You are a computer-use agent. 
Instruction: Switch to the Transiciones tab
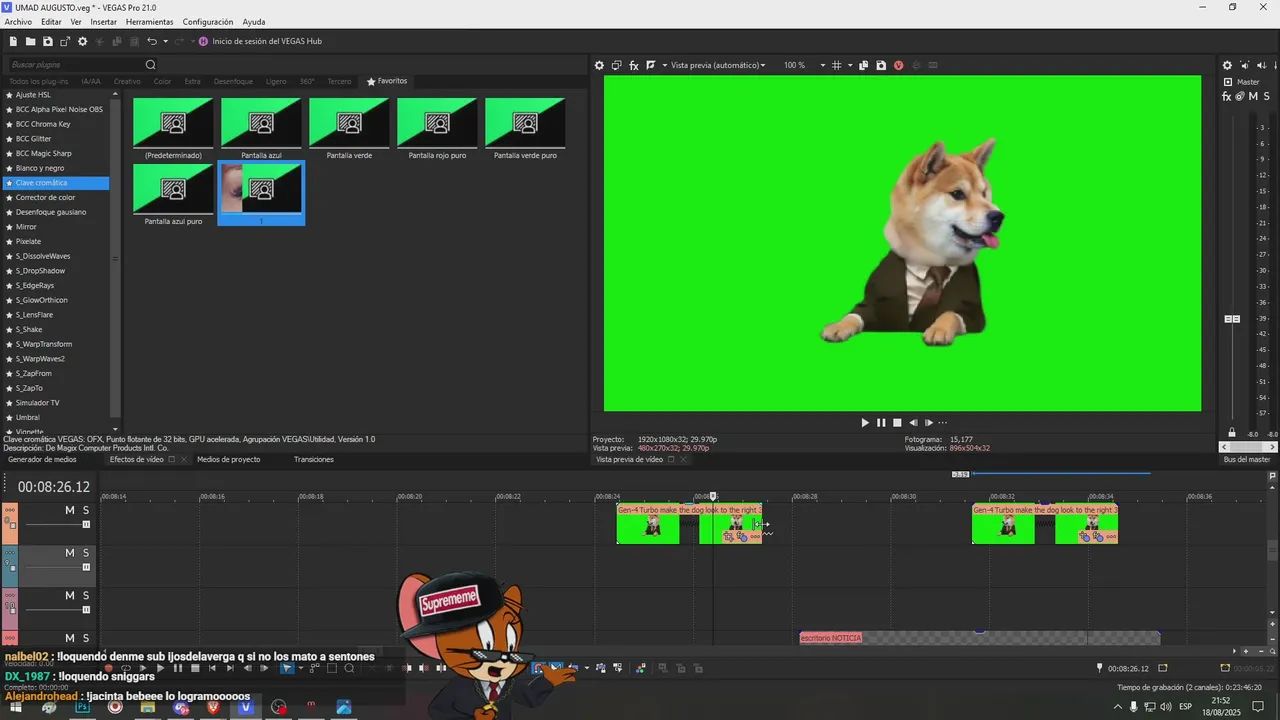click(x=314, y=459)
